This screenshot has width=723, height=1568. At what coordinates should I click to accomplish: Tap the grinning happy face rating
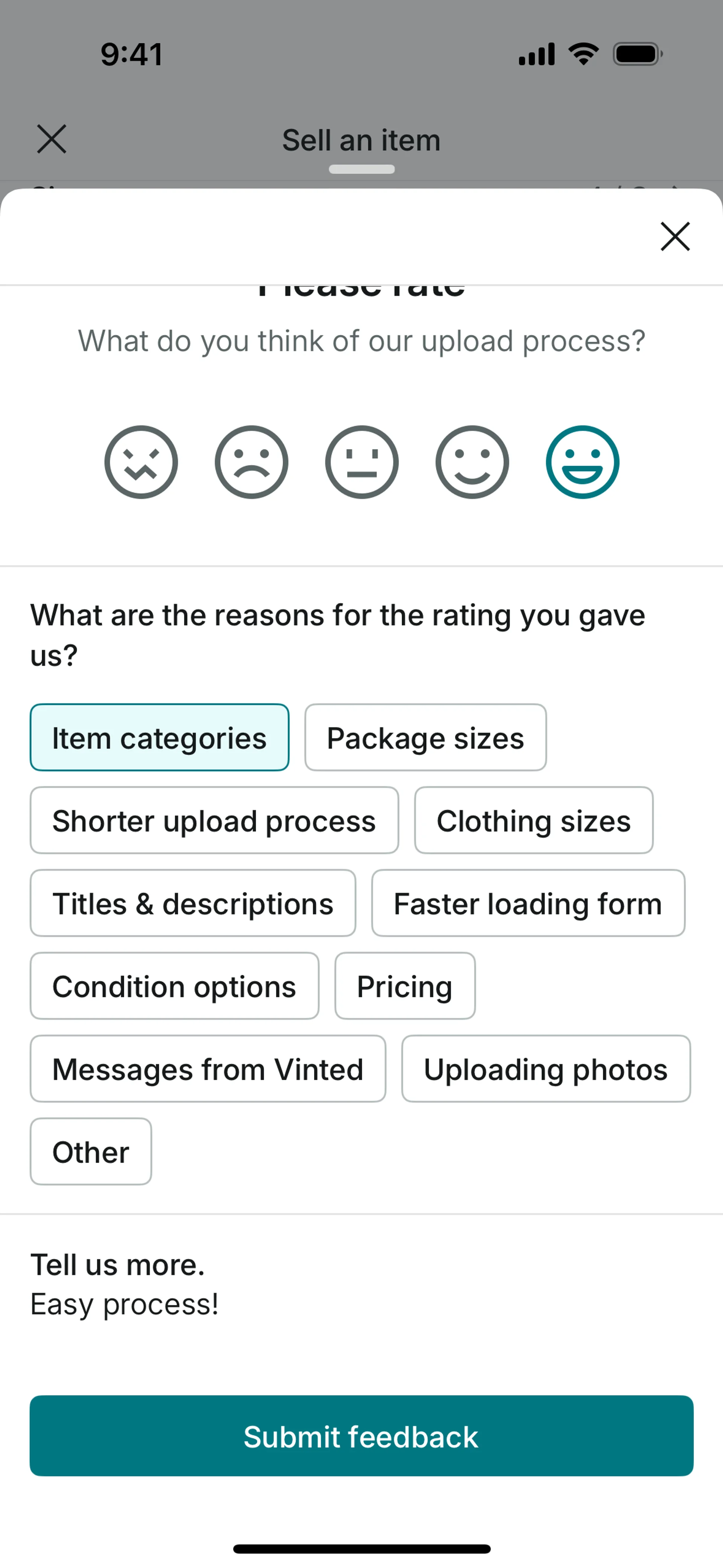coord(583,462)
